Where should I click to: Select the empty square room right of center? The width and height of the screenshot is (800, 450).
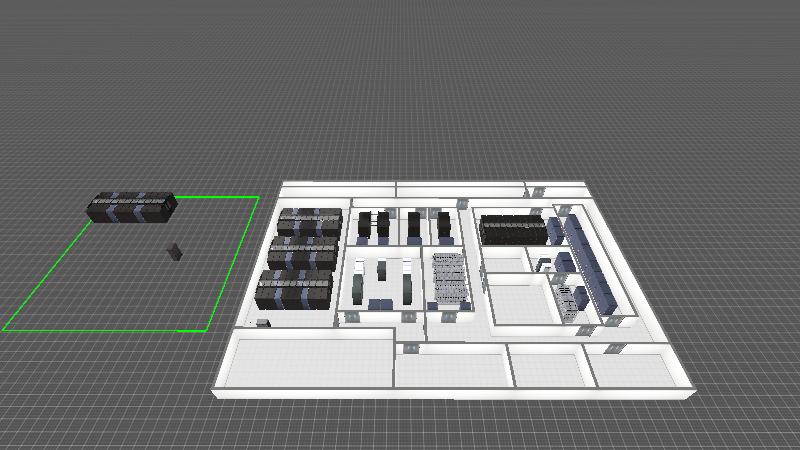[x=519, y=301]
